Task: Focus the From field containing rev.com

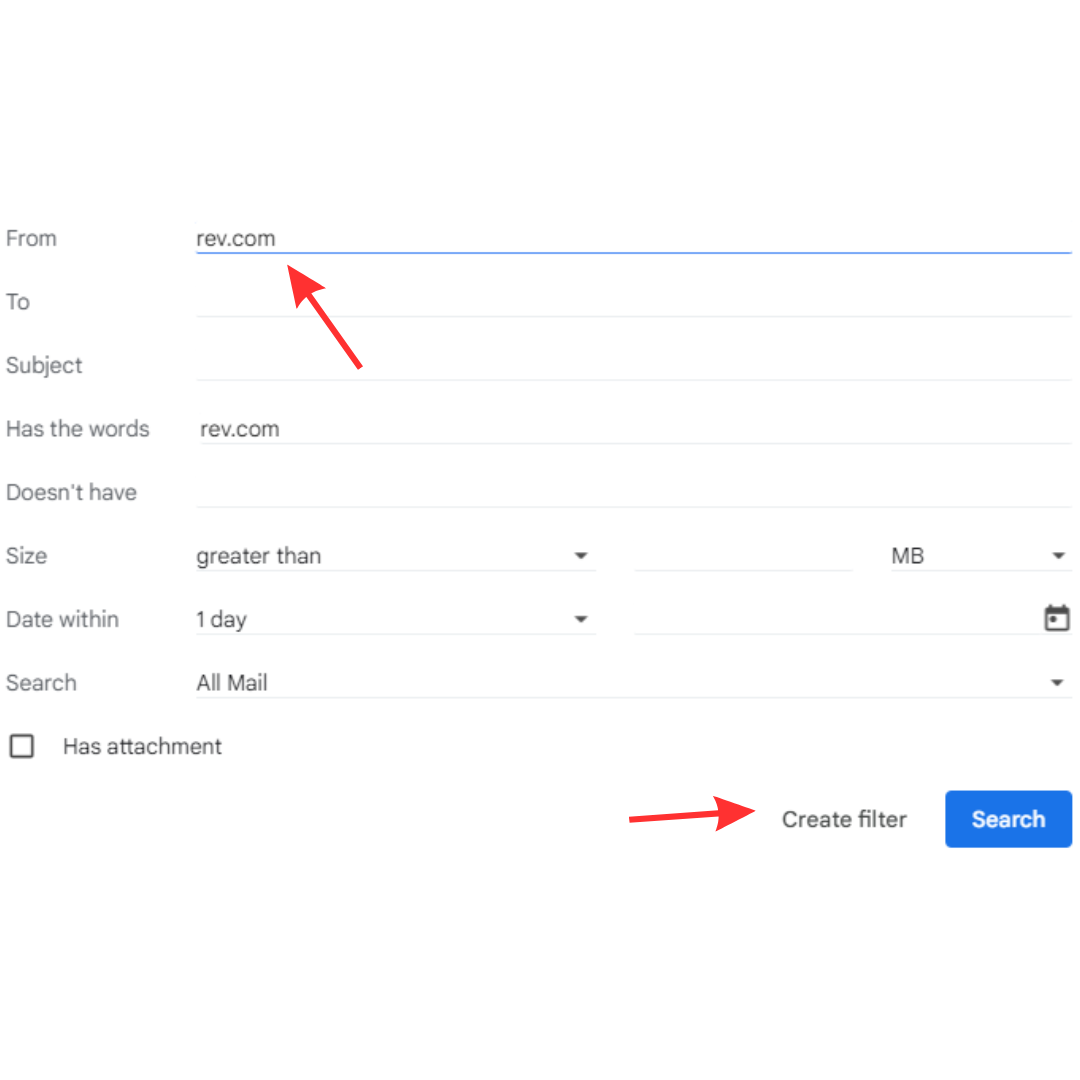Action: click(634, 238)
